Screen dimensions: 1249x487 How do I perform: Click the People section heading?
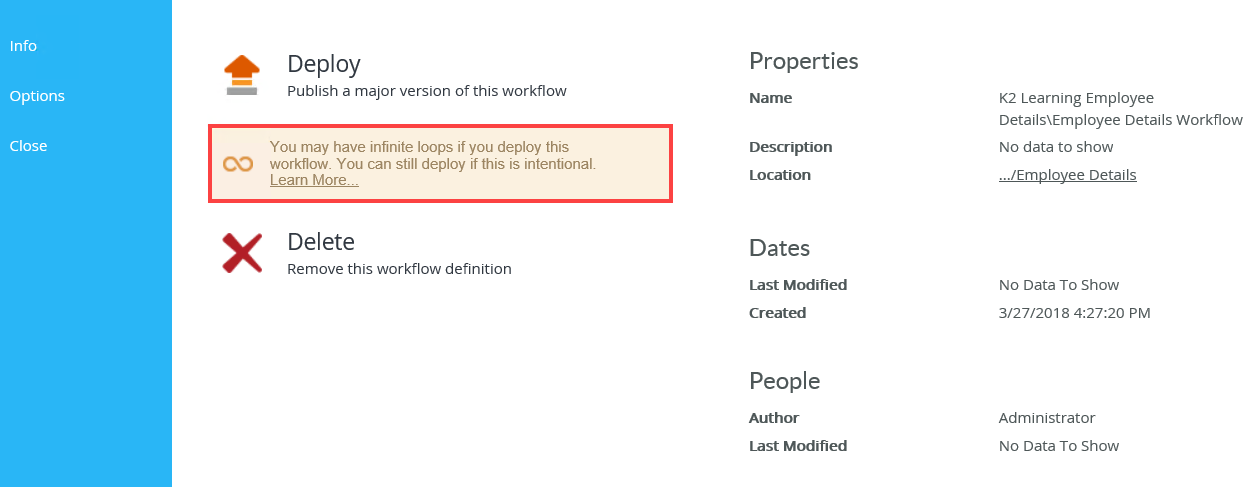click(x=784, y=381)
